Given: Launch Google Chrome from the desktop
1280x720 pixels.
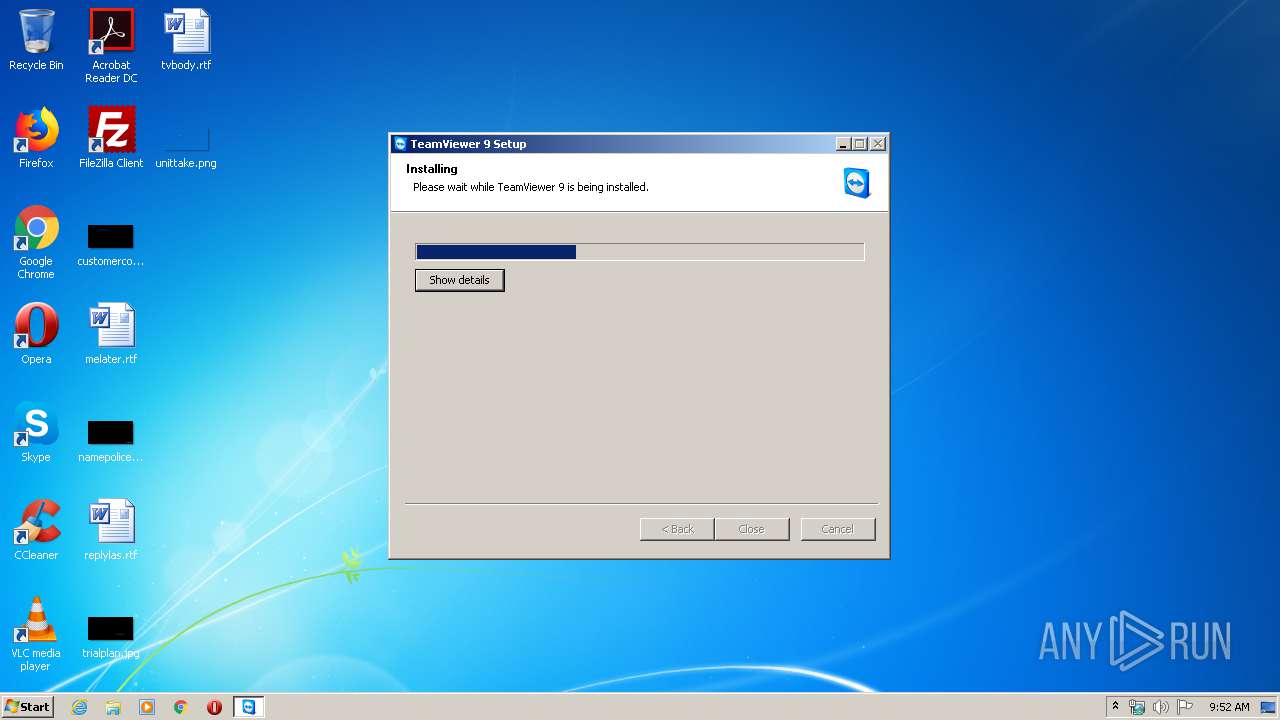Looking at the screenshot, I should point(36,242).
